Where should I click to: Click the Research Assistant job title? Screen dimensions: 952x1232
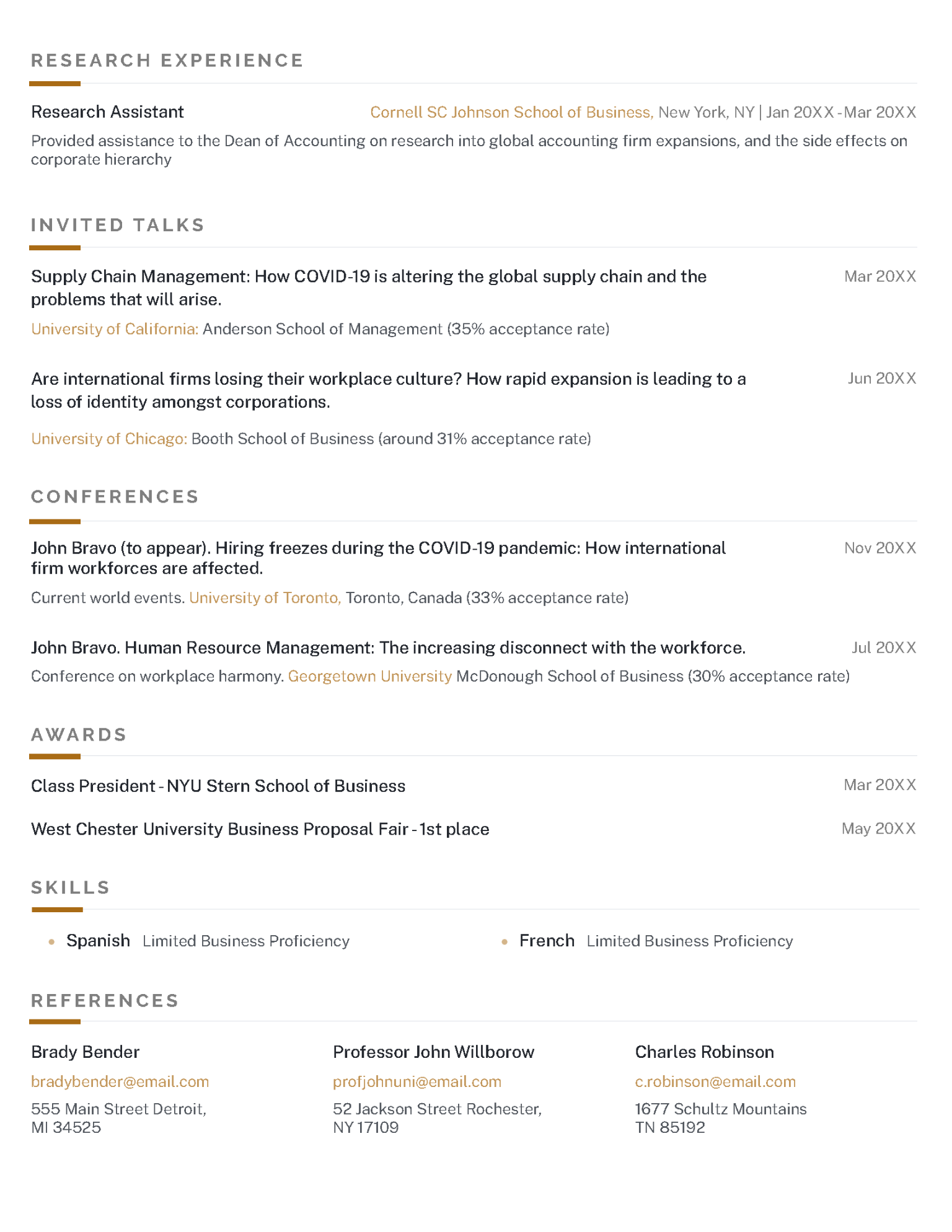[108, 112]
